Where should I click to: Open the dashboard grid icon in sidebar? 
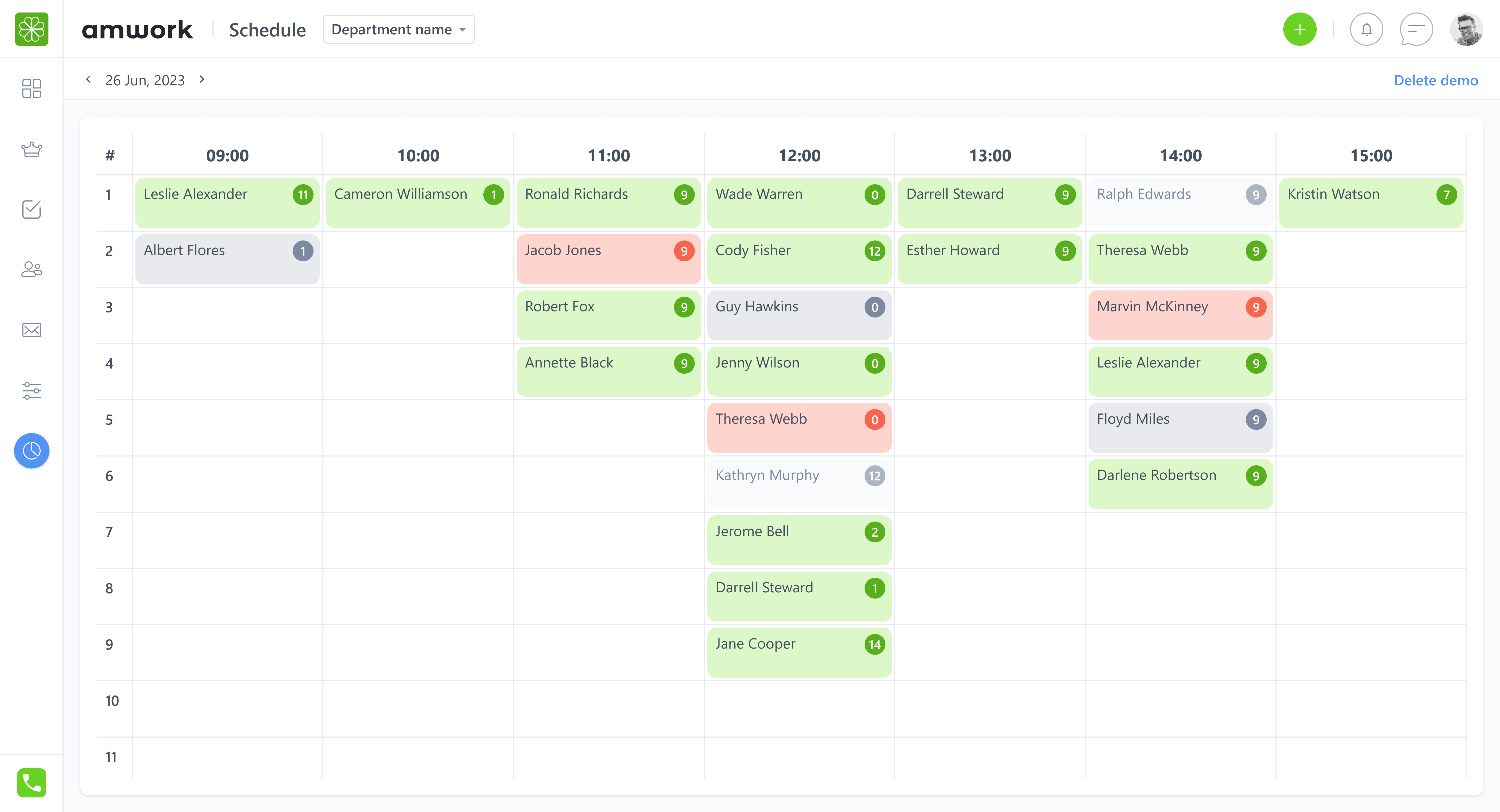point(32,88)
